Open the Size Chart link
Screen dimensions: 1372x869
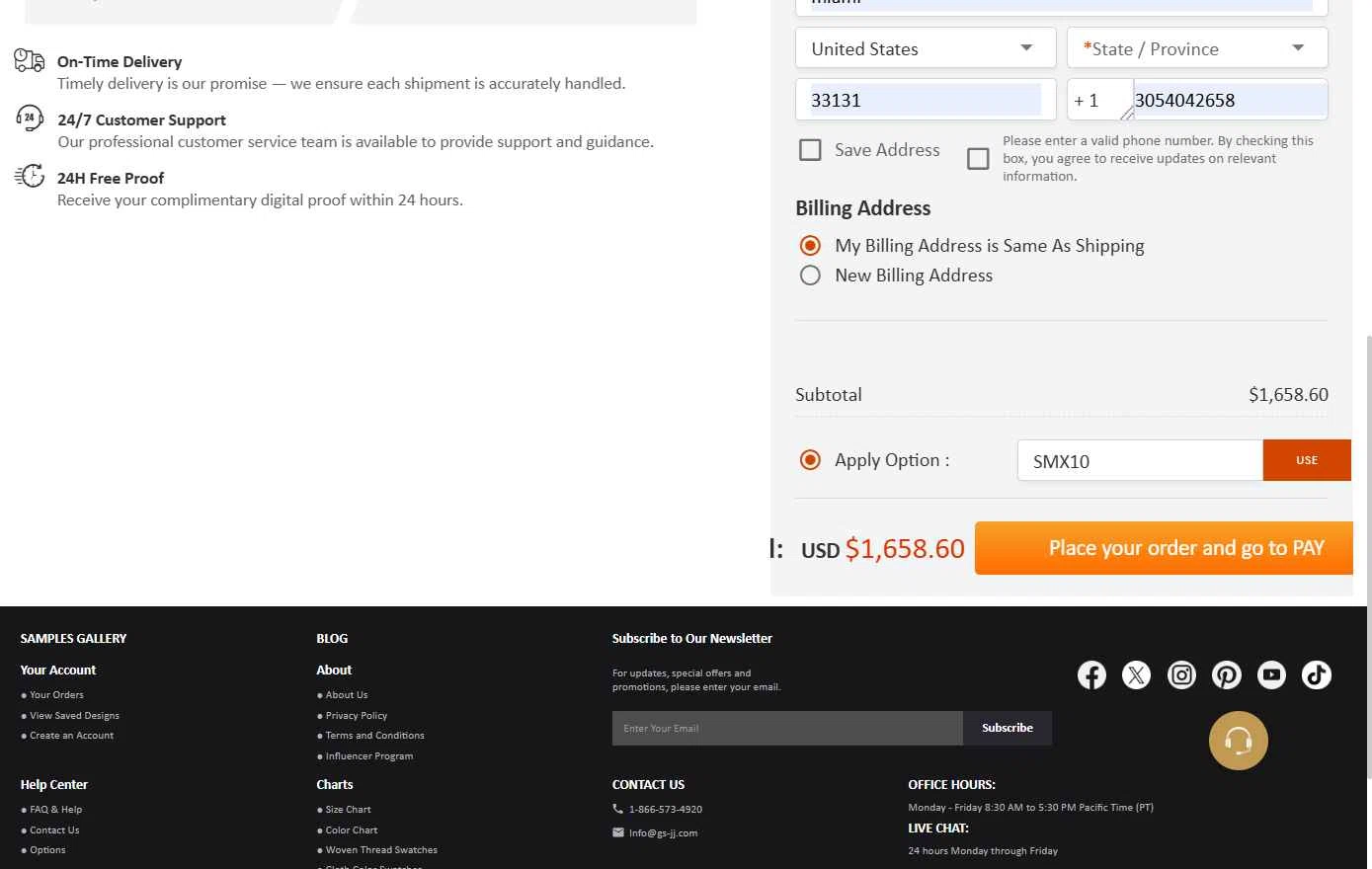tap(349, 810)
